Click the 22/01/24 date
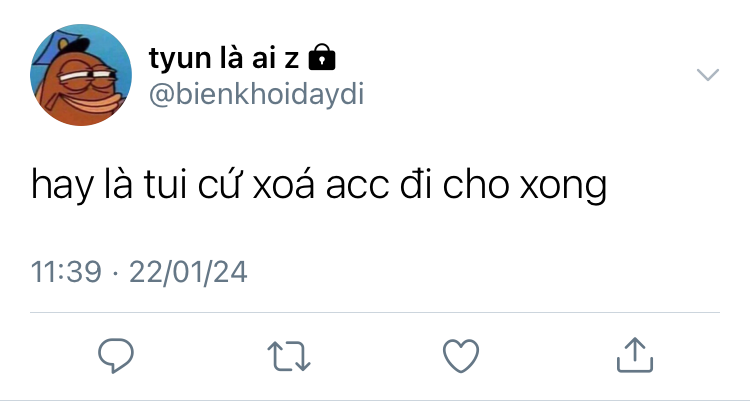 coord(188,272)
